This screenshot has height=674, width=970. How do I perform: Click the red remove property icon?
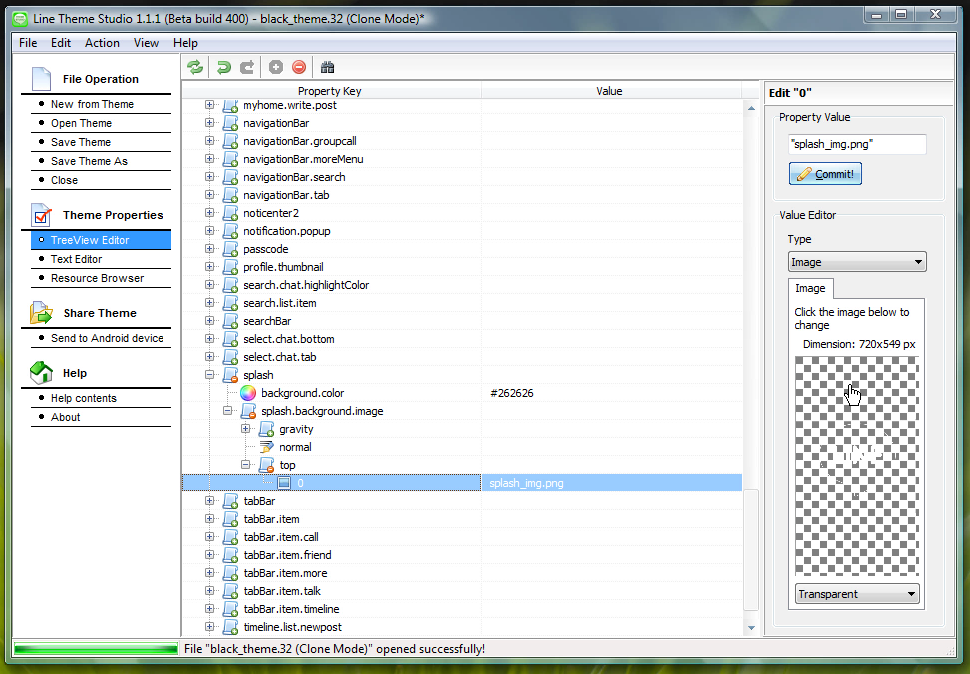pos(299,67)
